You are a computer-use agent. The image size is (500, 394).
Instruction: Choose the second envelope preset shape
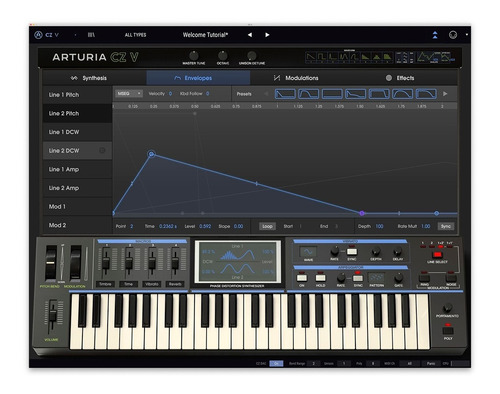click(x=309, y=94)
